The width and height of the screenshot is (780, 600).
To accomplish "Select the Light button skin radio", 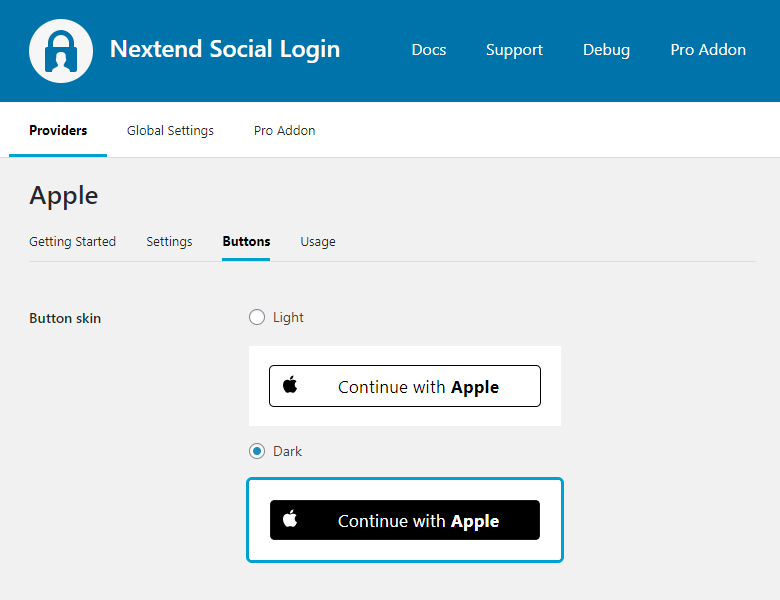I will [257, 317].
